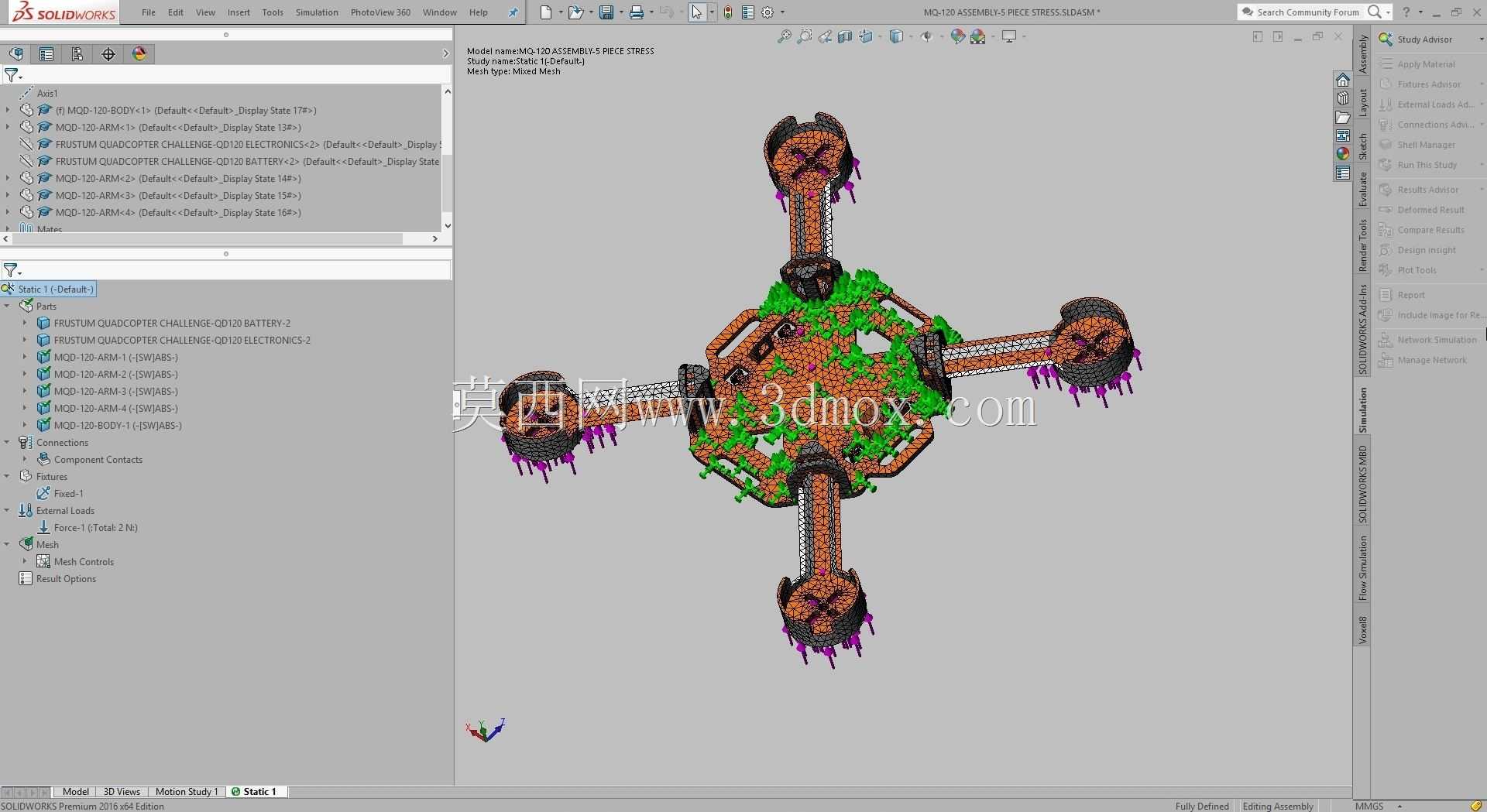Open the Help question mark icon
The image size is (1487, 812).
[1406, 12]
